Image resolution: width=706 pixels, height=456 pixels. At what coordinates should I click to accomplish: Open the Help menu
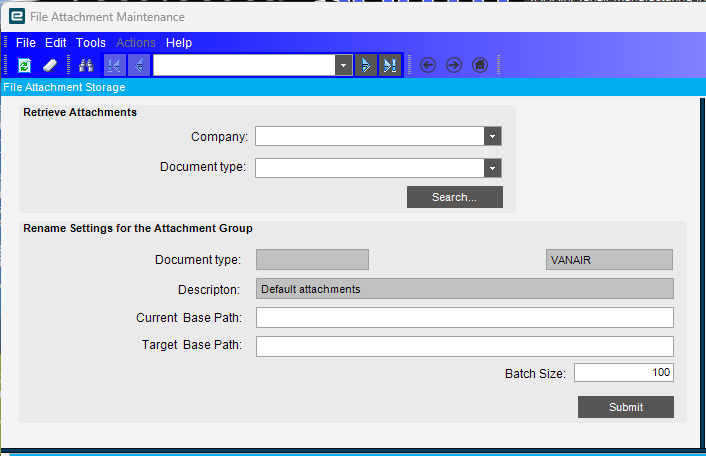[179, 43]
